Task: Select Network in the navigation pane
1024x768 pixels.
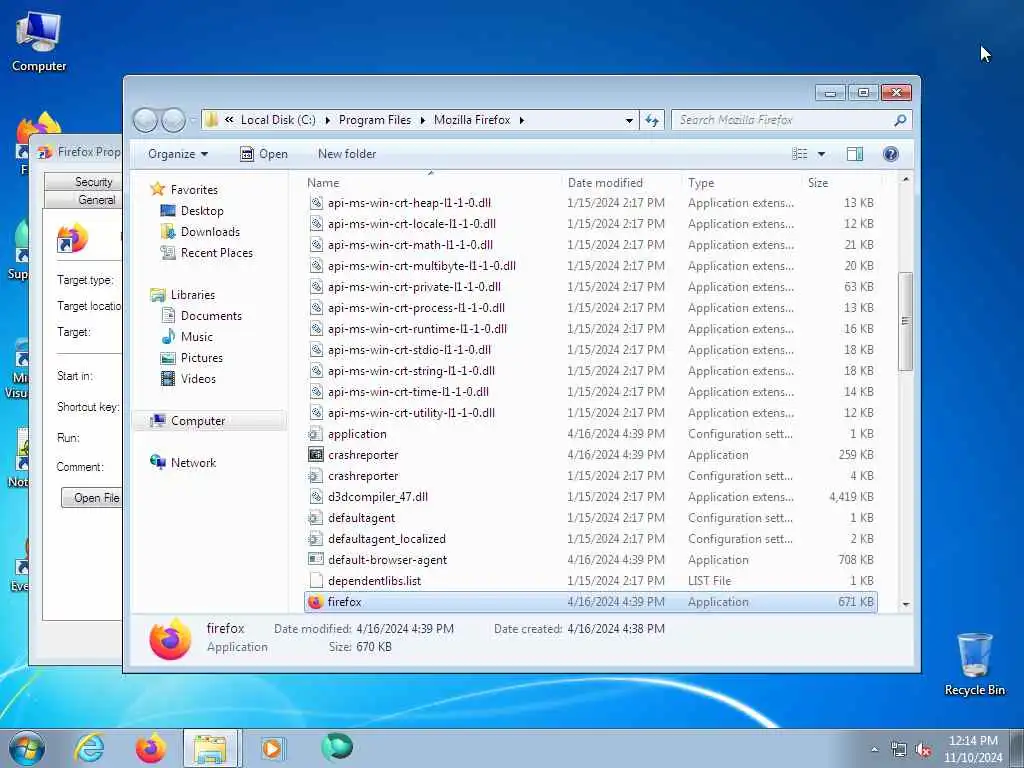Action: tap(193, 463)
